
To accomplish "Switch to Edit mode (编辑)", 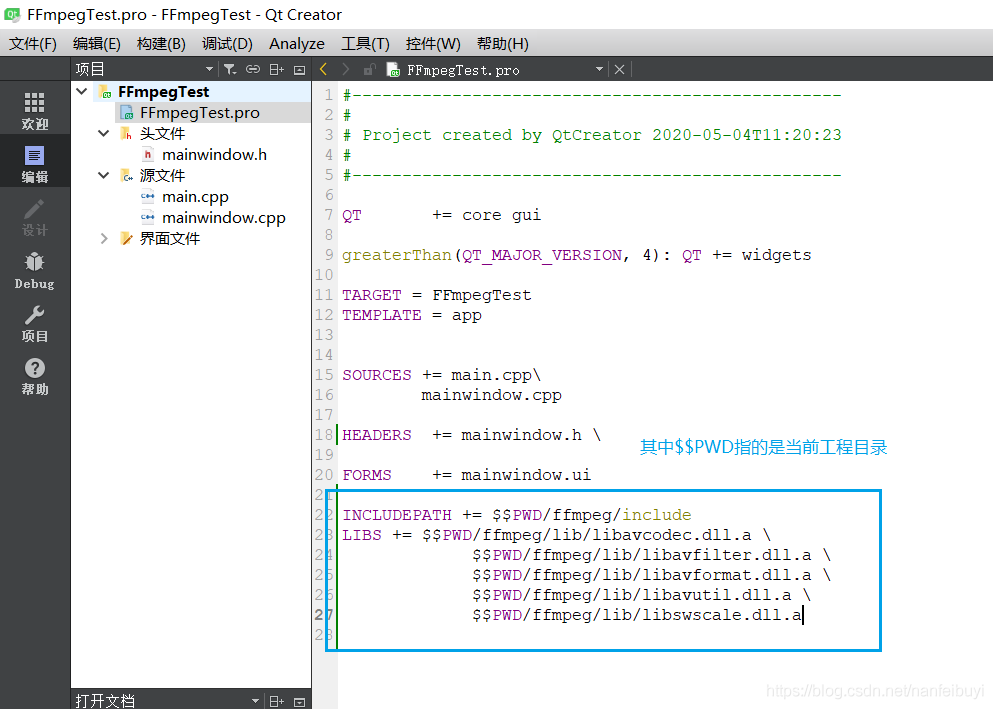I will (x=35, y=163).
